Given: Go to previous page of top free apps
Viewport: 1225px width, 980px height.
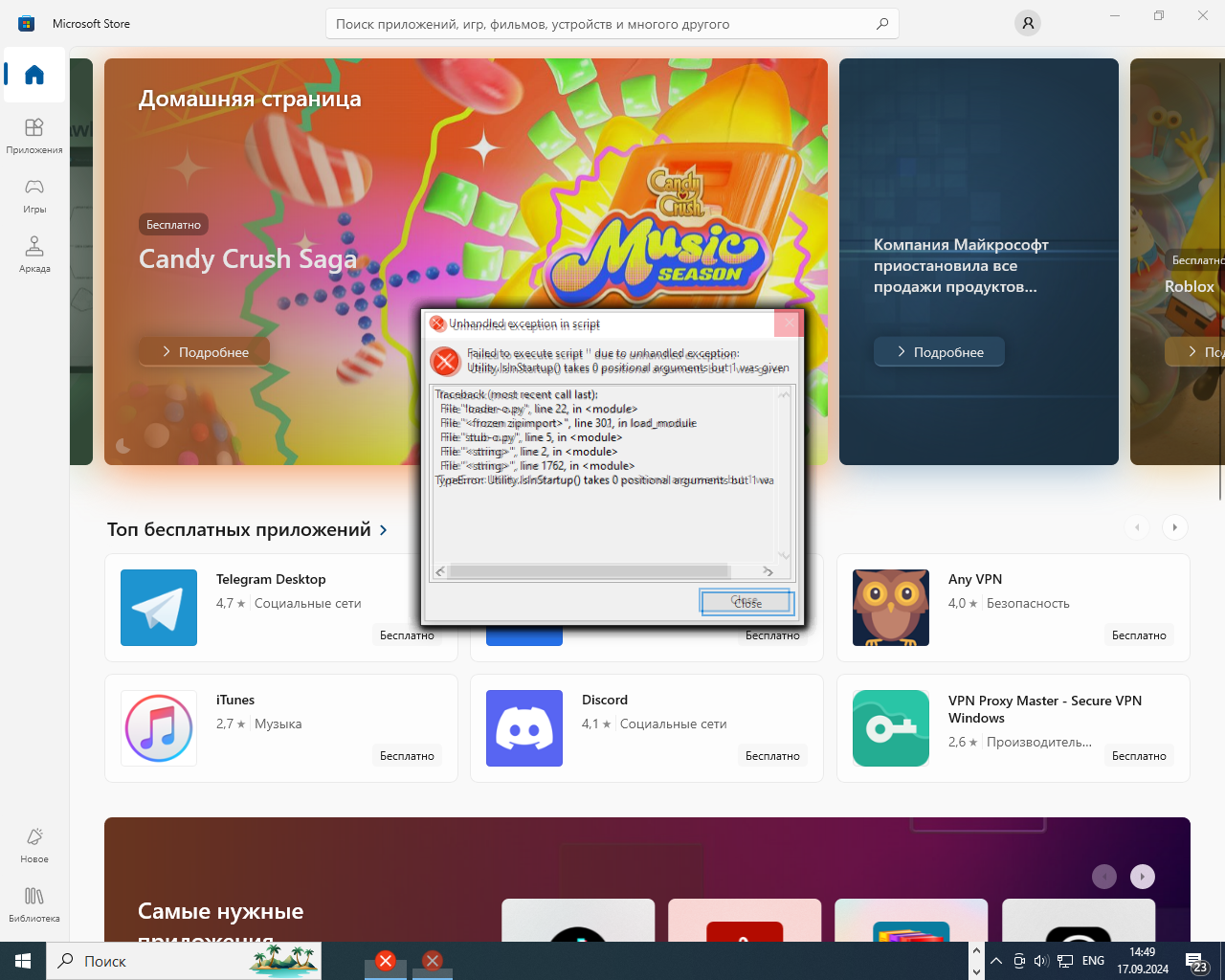Looking at the screenshot, I should pos(1137,526).
